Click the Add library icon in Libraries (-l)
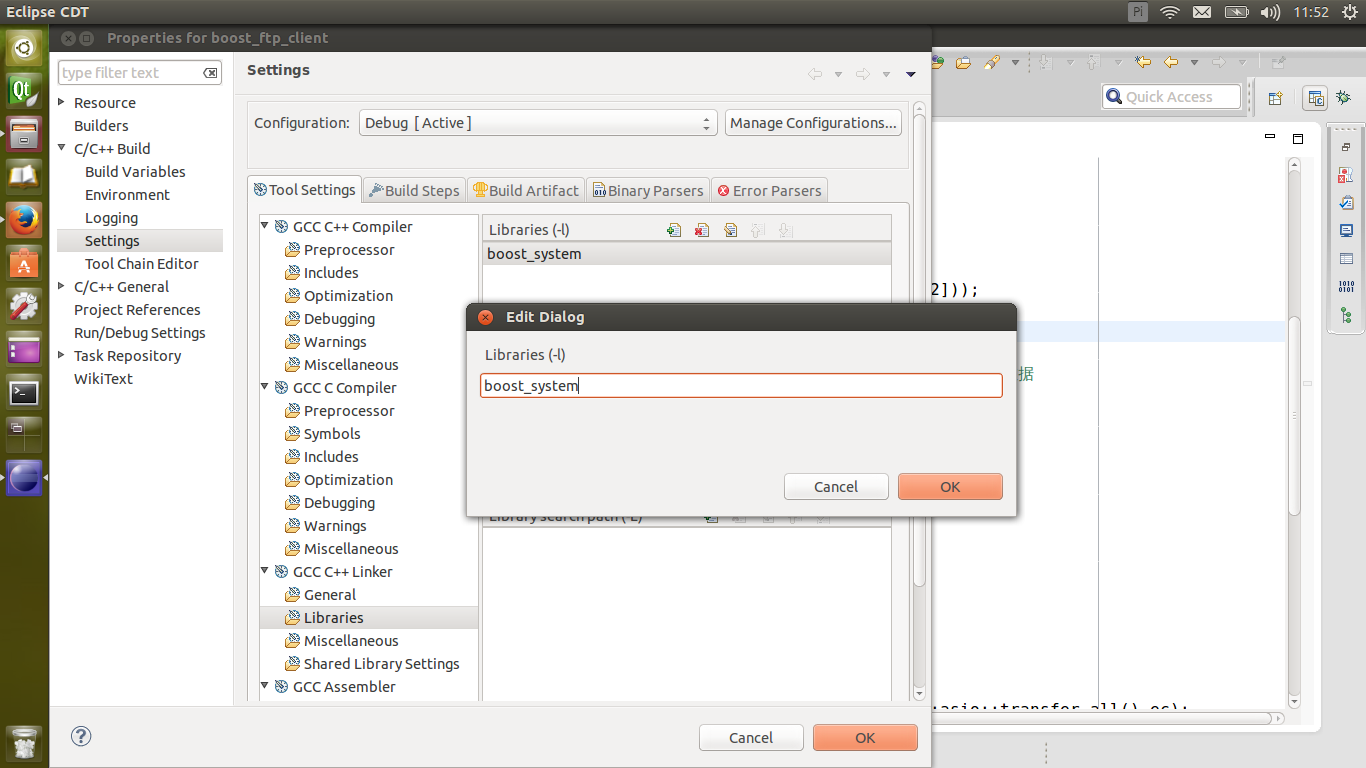 (x=674, y=230)
